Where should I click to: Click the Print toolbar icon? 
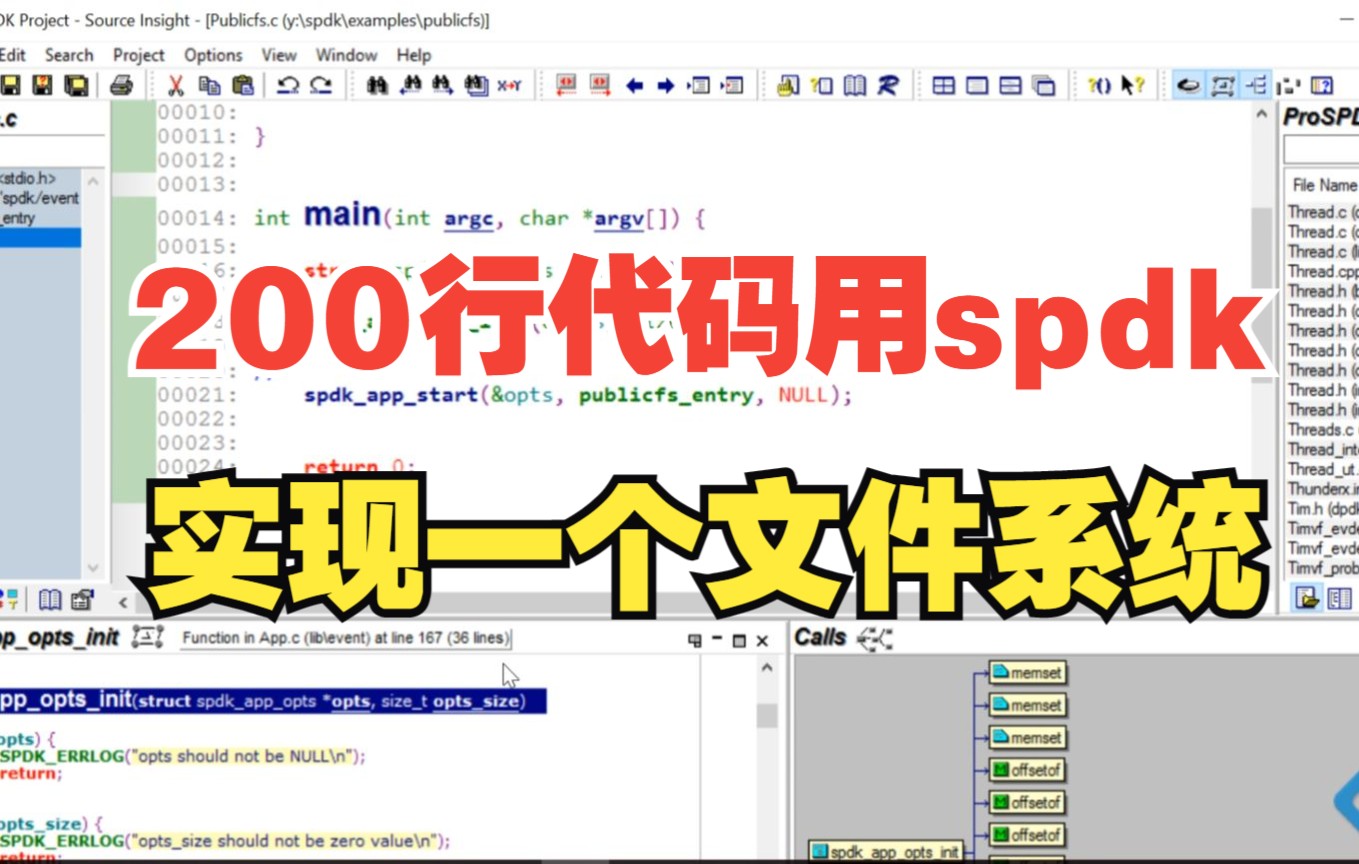click(x=121, y=86)
